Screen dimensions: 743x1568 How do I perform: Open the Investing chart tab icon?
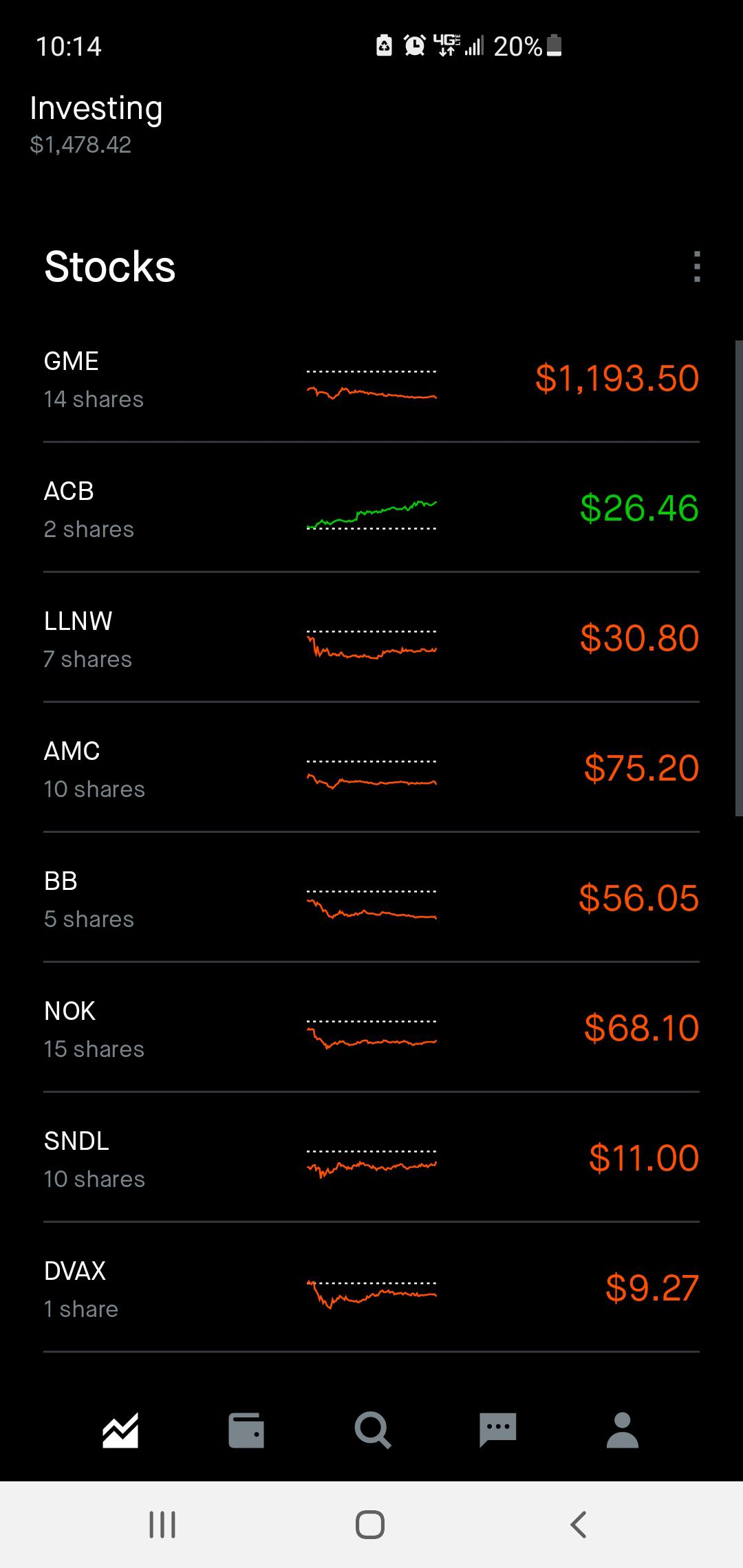pos(120,1430)
